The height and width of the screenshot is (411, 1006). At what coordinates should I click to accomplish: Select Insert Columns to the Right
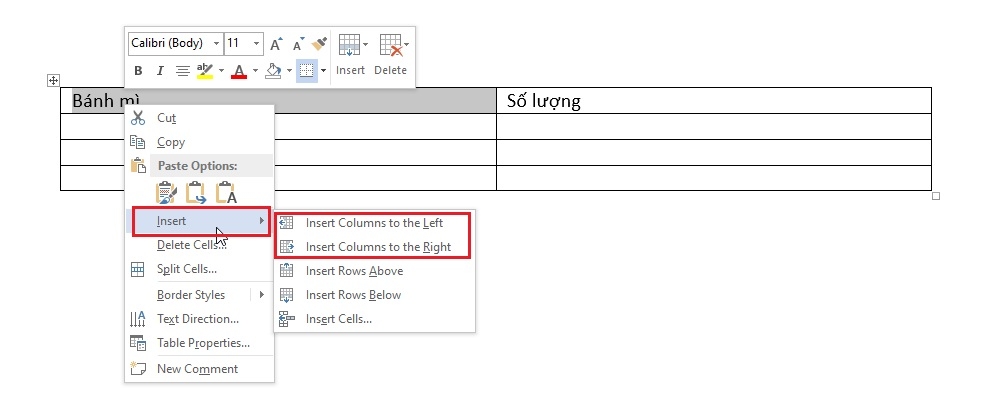coord(375,247)
